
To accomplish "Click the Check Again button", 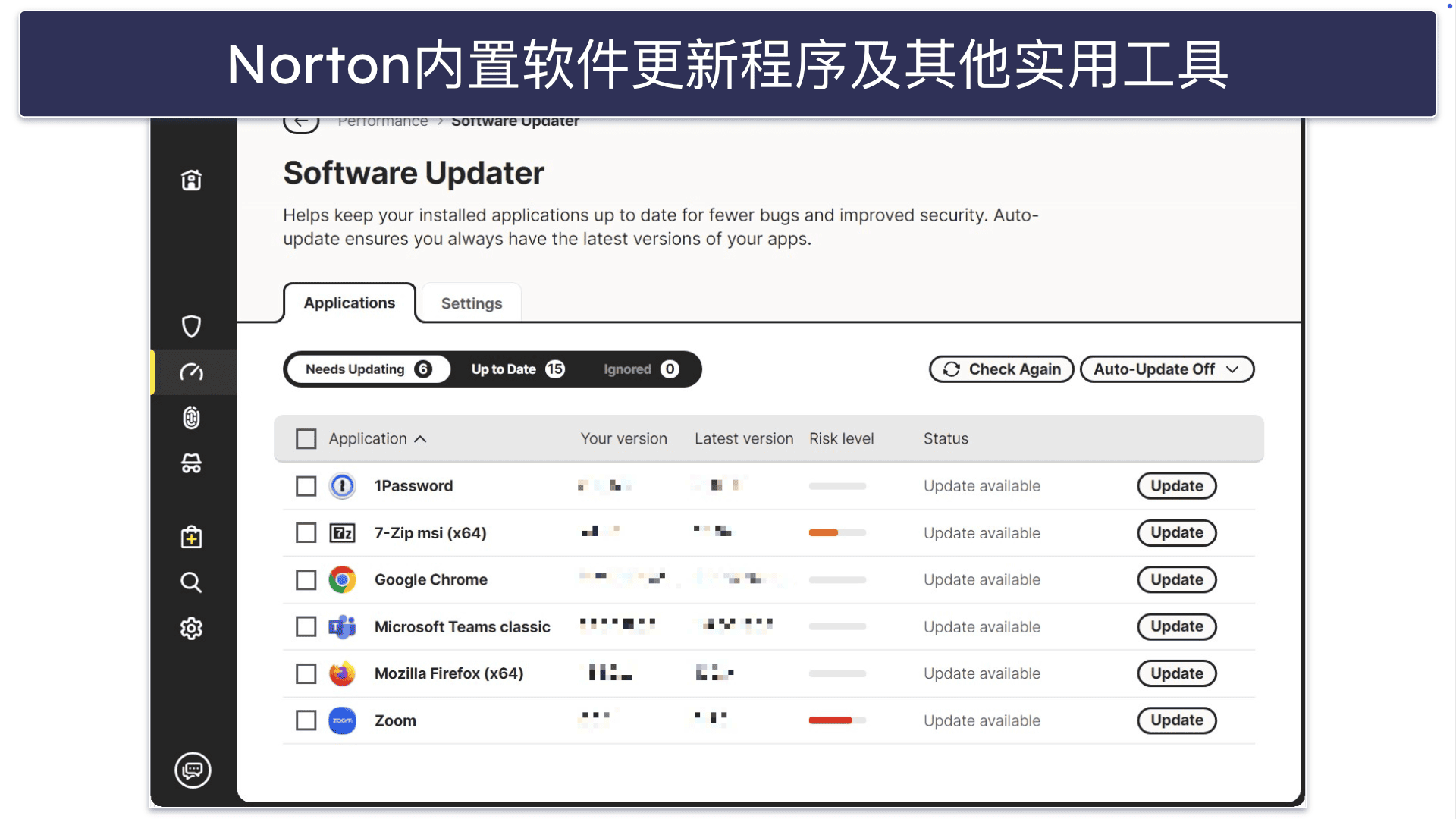I will point(1001,369).
